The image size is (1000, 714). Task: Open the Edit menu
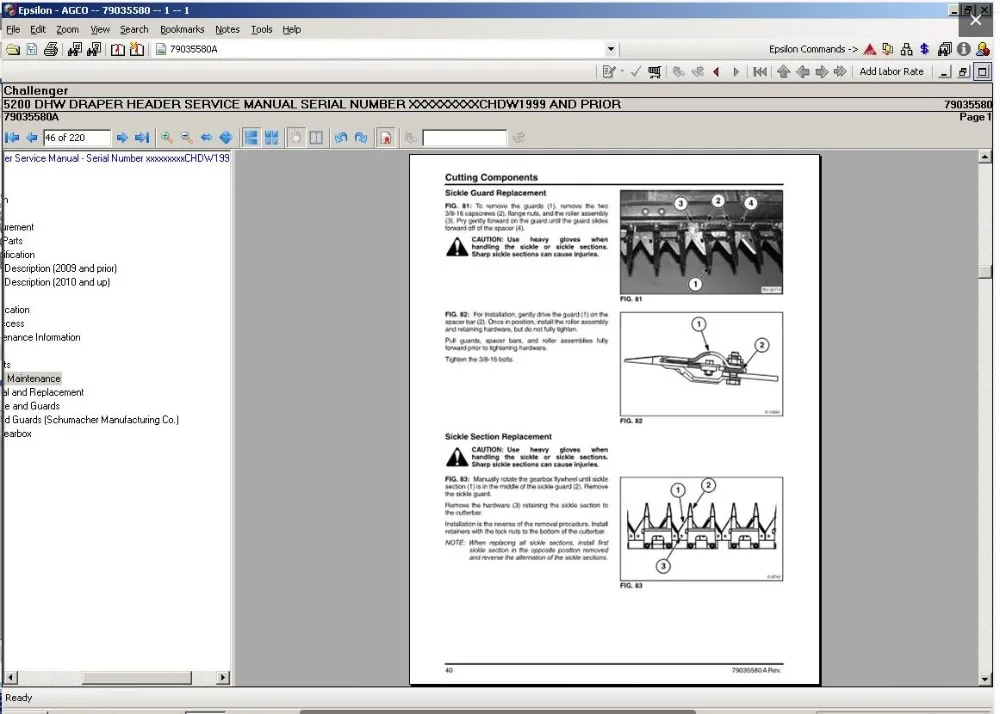pyautogui.click(x=38, y=29)
